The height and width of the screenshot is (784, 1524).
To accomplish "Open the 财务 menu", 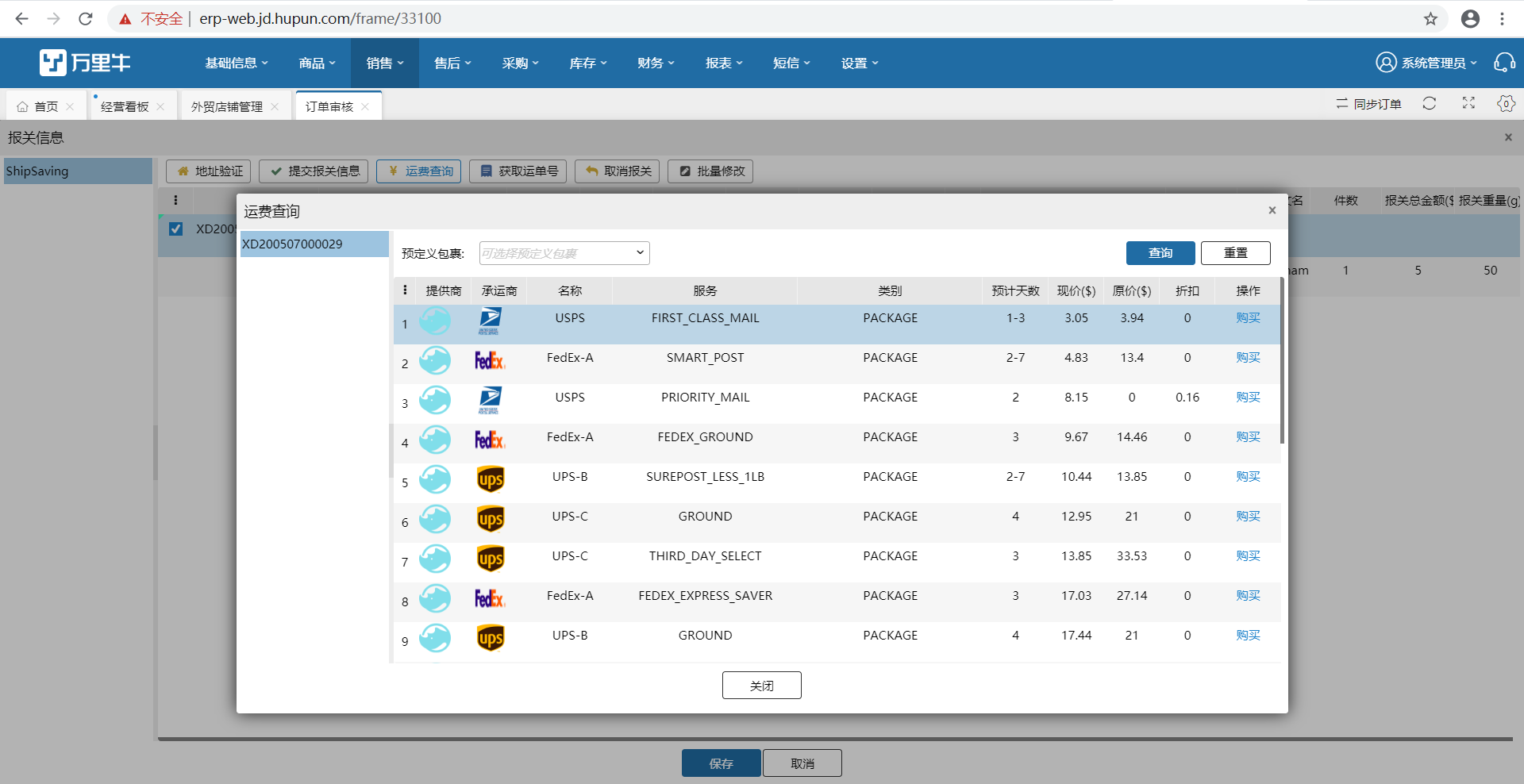I will [656, 63].
